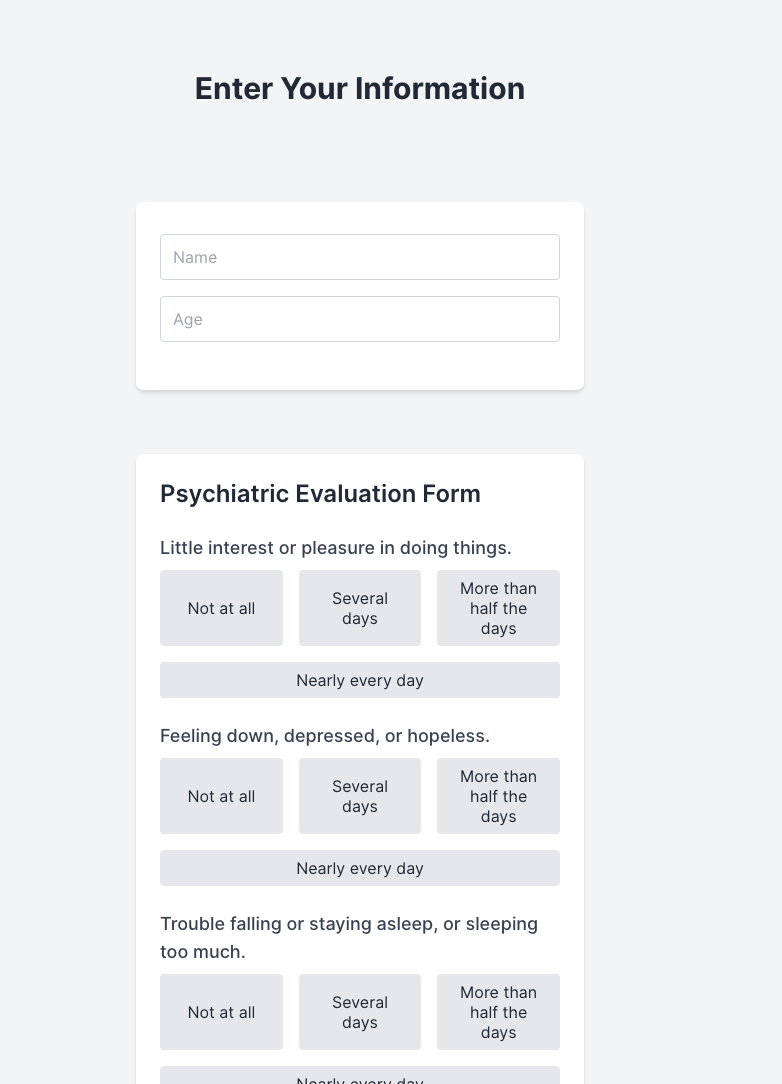Choose 'Not at all' for feeling down
The height and width of the screenshot is (1084, 782).
221,796
